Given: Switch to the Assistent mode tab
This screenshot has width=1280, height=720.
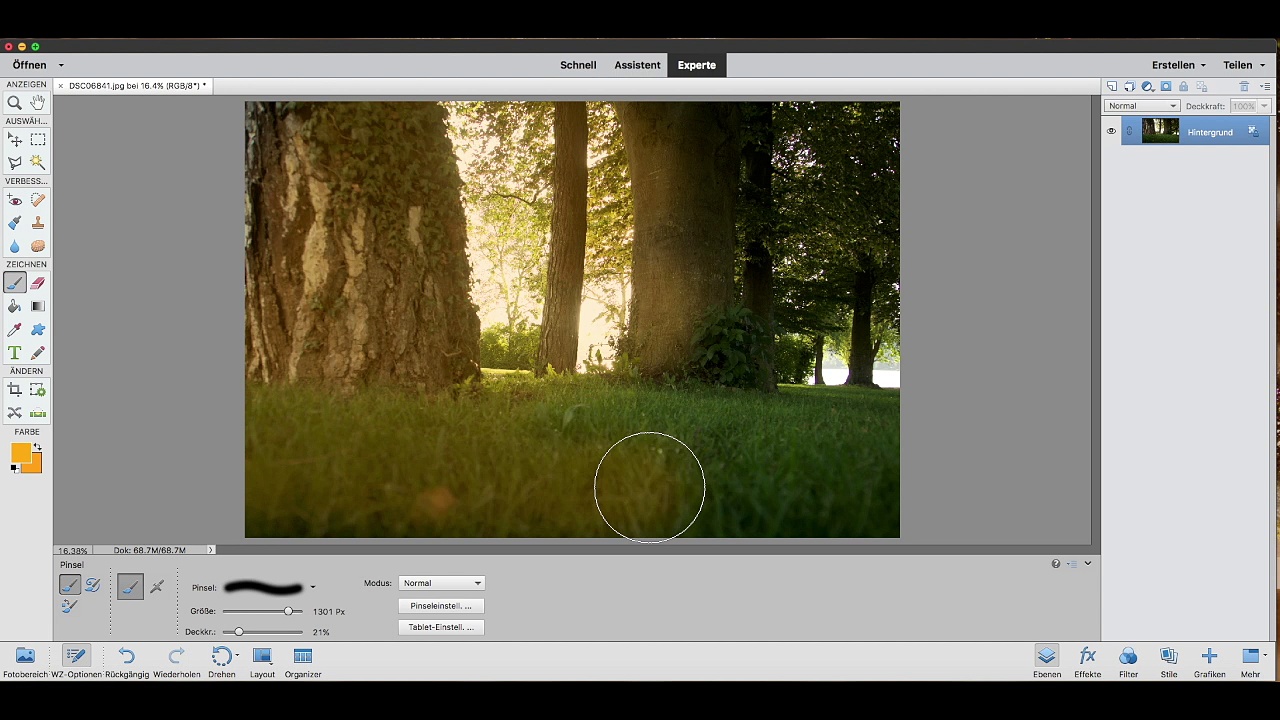Looking at the screenshot, I should coord(637,65).
